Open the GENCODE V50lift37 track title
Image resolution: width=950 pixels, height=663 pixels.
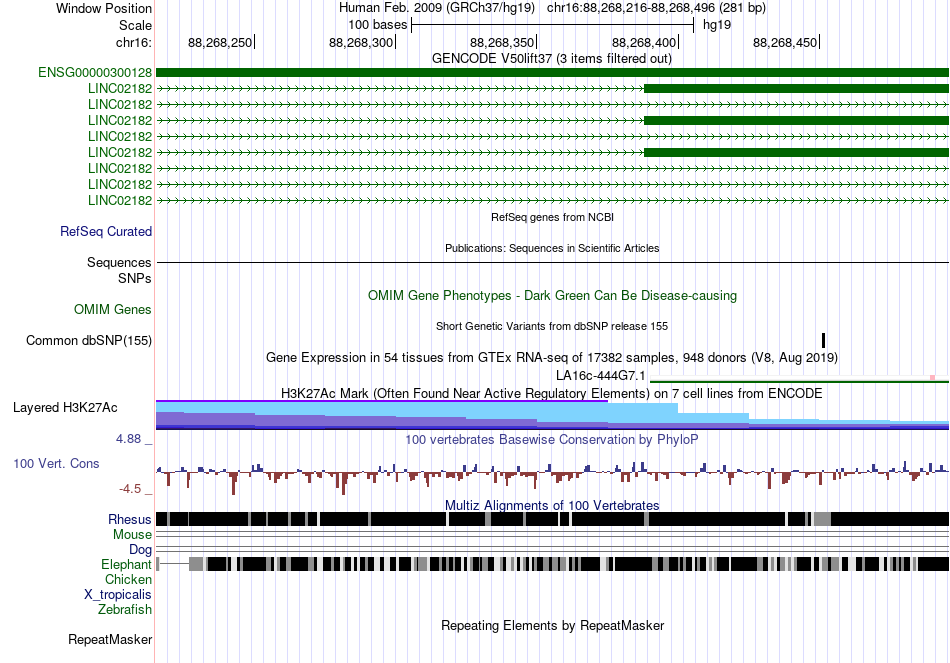(552, 59)
